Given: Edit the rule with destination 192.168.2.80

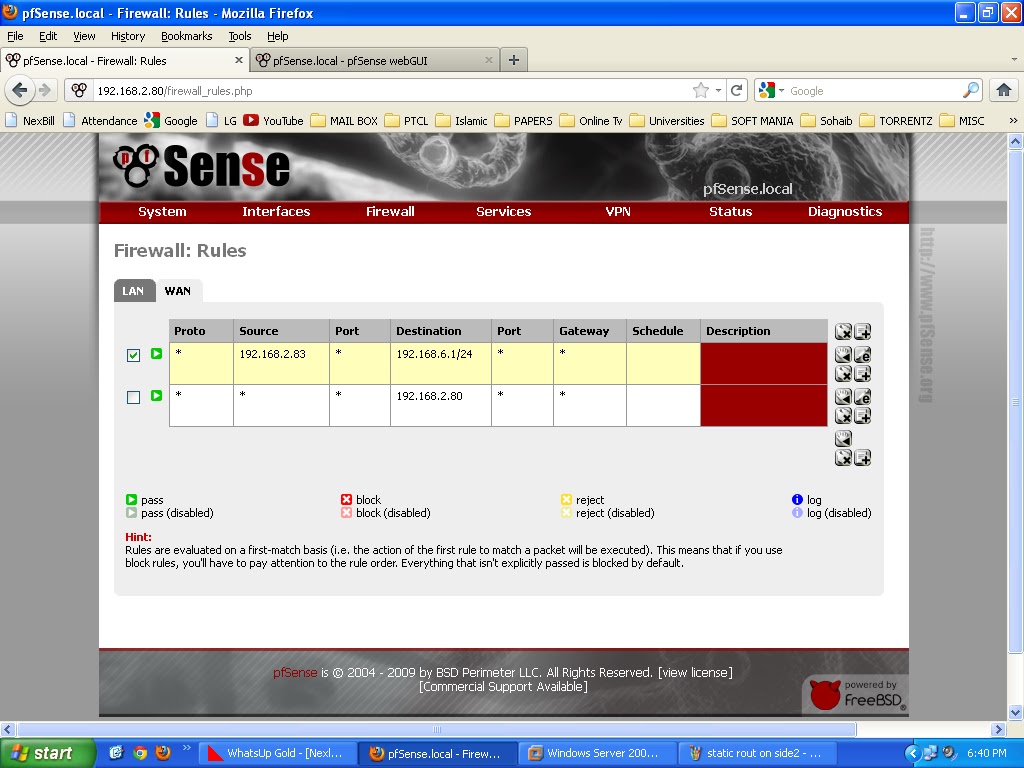Looking at the screenshot, I should tap(862, 396).
